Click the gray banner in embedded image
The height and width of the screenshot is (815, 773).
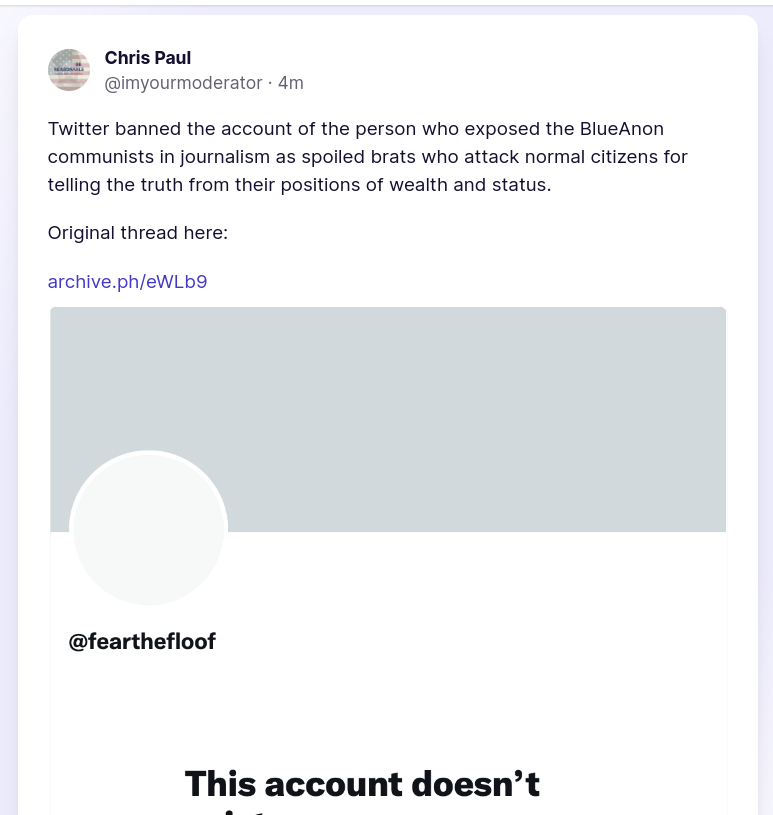(x=450, y=400)
